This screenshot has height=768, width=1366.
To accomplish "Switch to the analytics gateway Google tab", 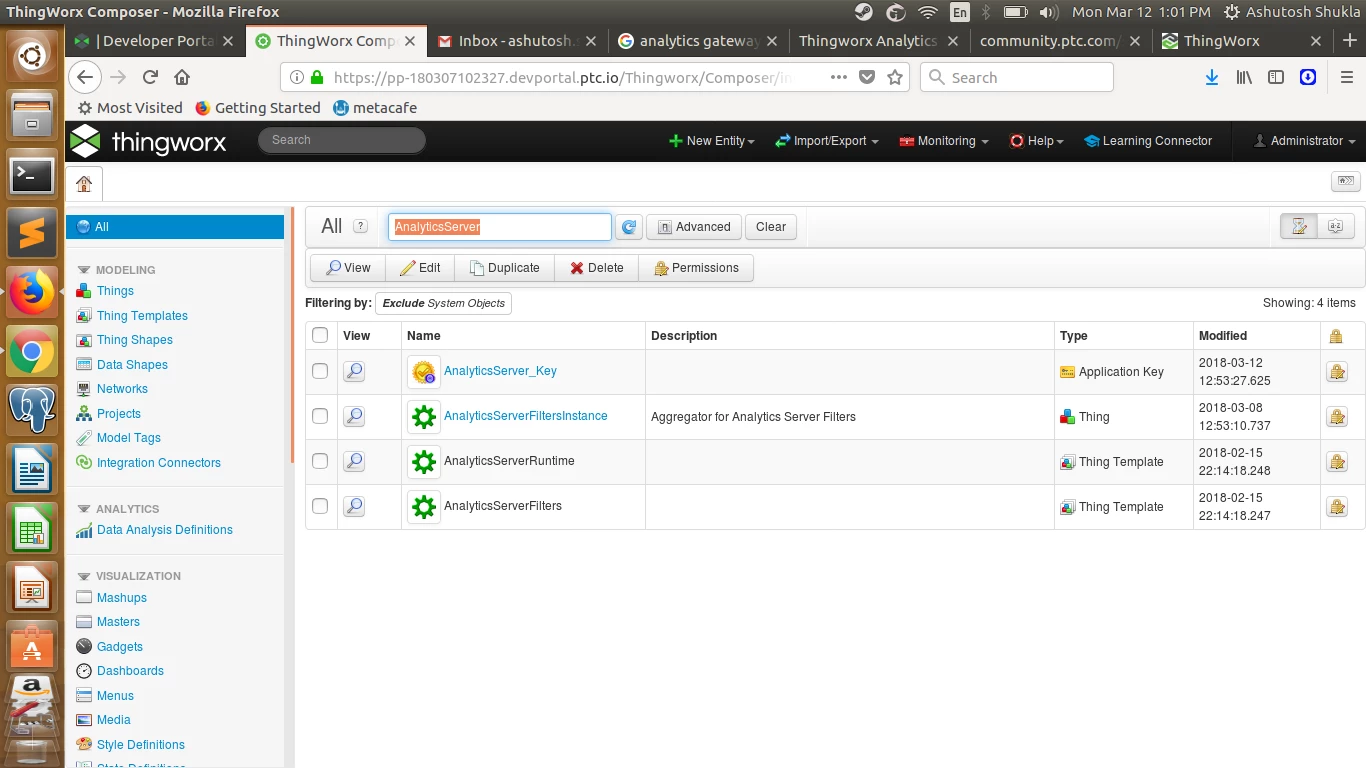I will (x=698, y=41).
